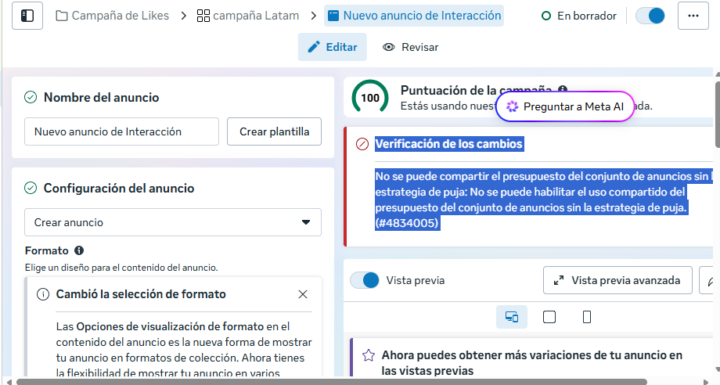Switch to the Revisar tab
720x385 pixels.
click(411, 47)
